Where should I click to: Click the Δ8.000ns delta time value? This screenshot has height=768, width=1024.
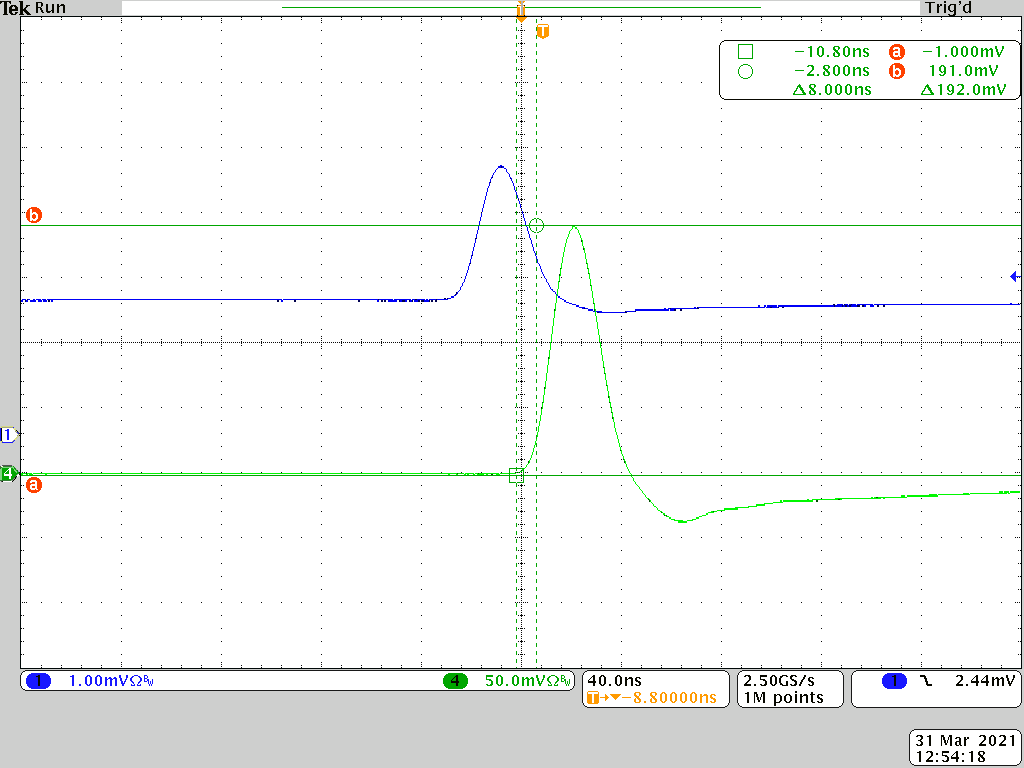pos(832,90)
